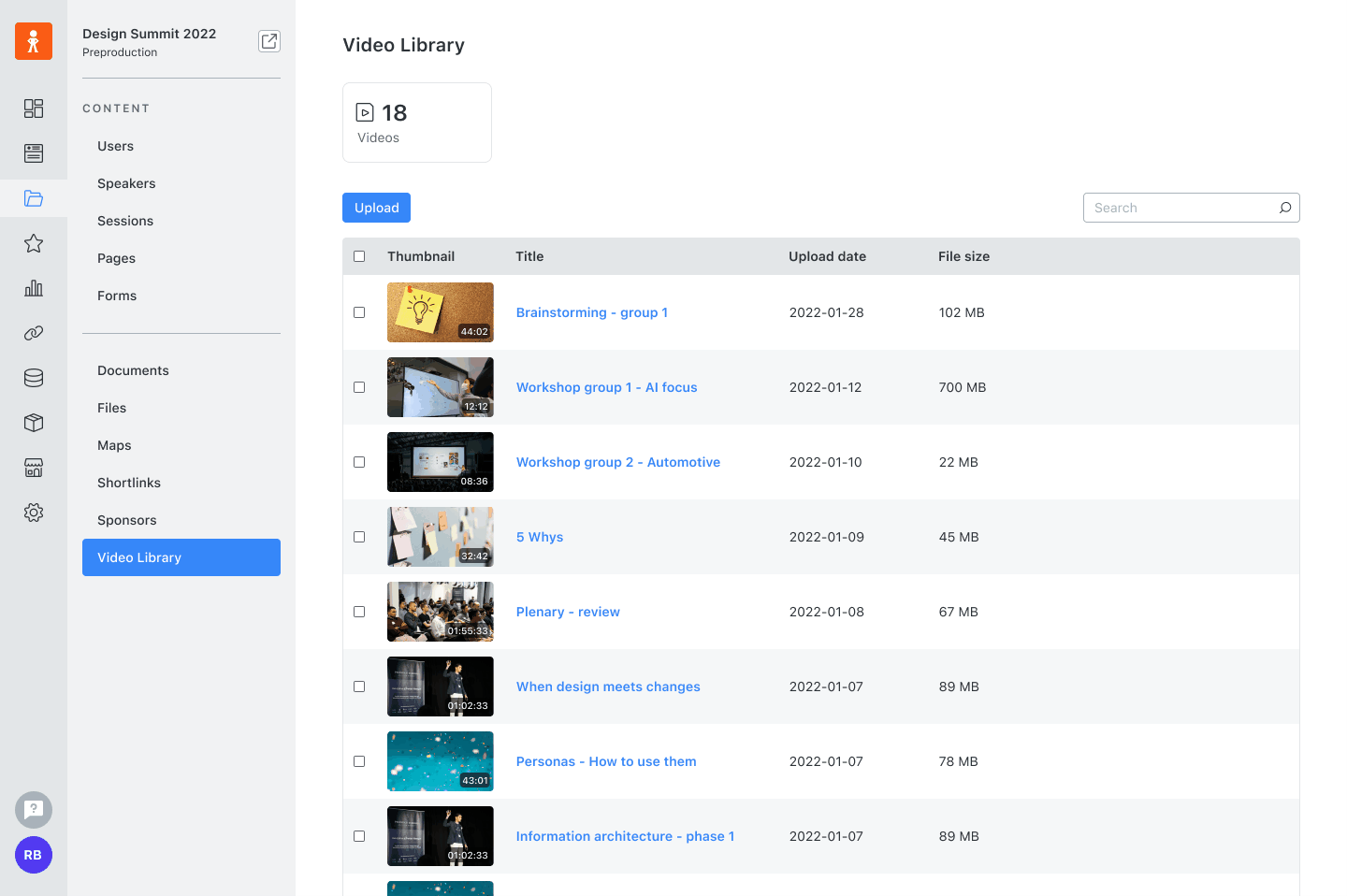Open Workshop group 2 - Automotive link
This screenshot has height=896, width=1347.
pyautogui.click(x=618, y=462)
